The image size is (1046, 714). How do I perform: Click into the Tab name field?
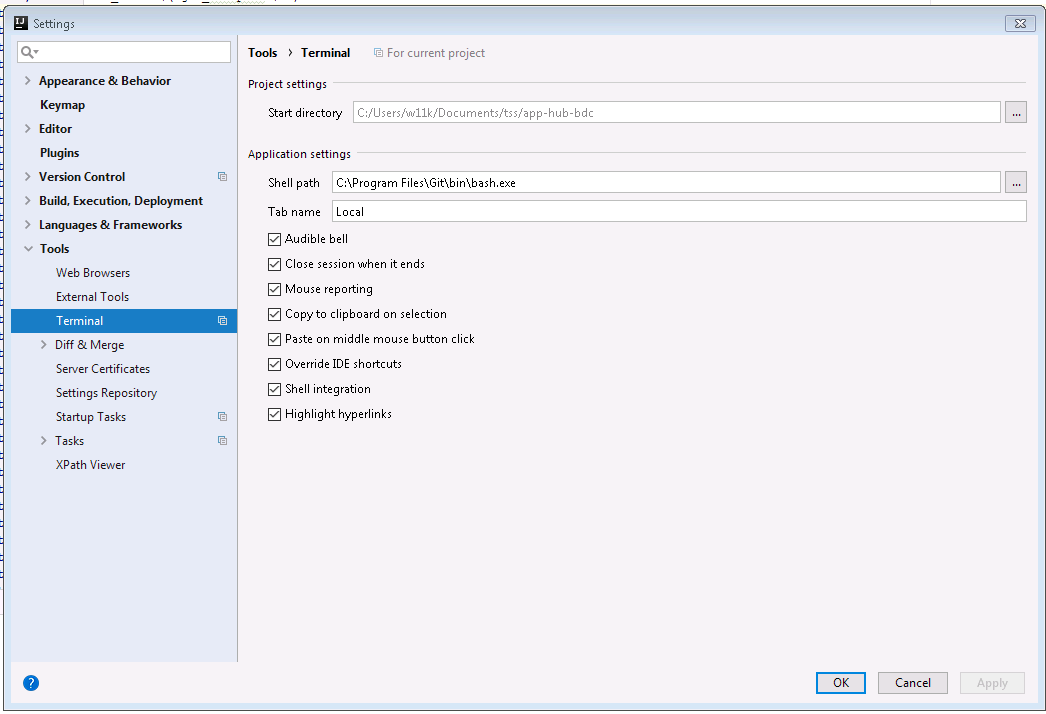pyautogui.click(x=678, y=211)
